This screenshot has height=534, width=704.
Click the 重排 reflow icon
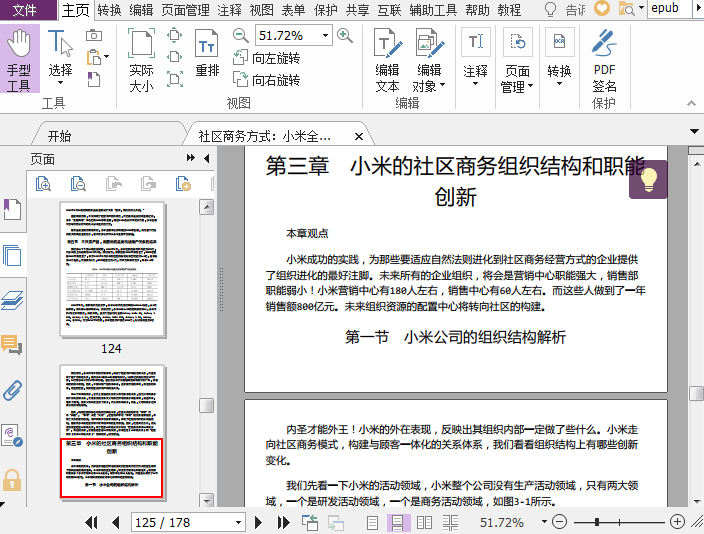[207, 53]
